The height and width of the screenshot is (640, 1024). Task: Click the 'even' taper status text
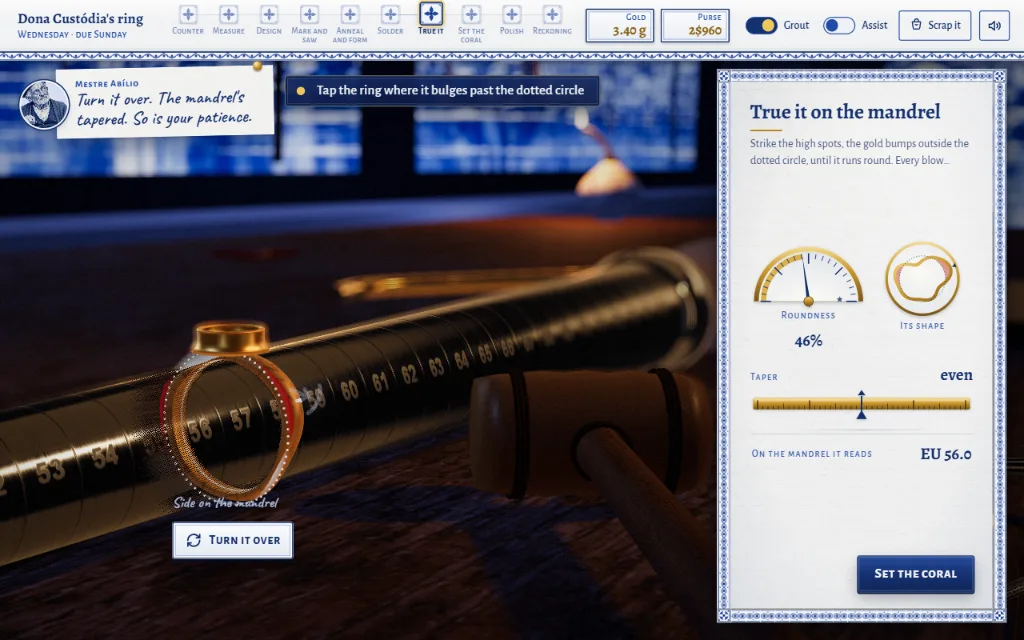point(956,375)
